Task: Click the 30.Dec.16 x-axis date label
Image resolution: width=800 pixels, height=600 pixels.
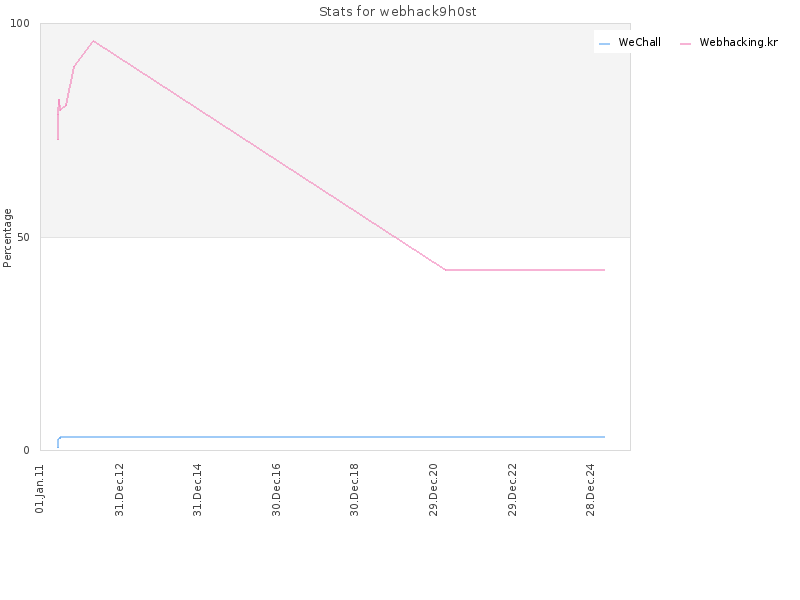Action: point(276,490)
